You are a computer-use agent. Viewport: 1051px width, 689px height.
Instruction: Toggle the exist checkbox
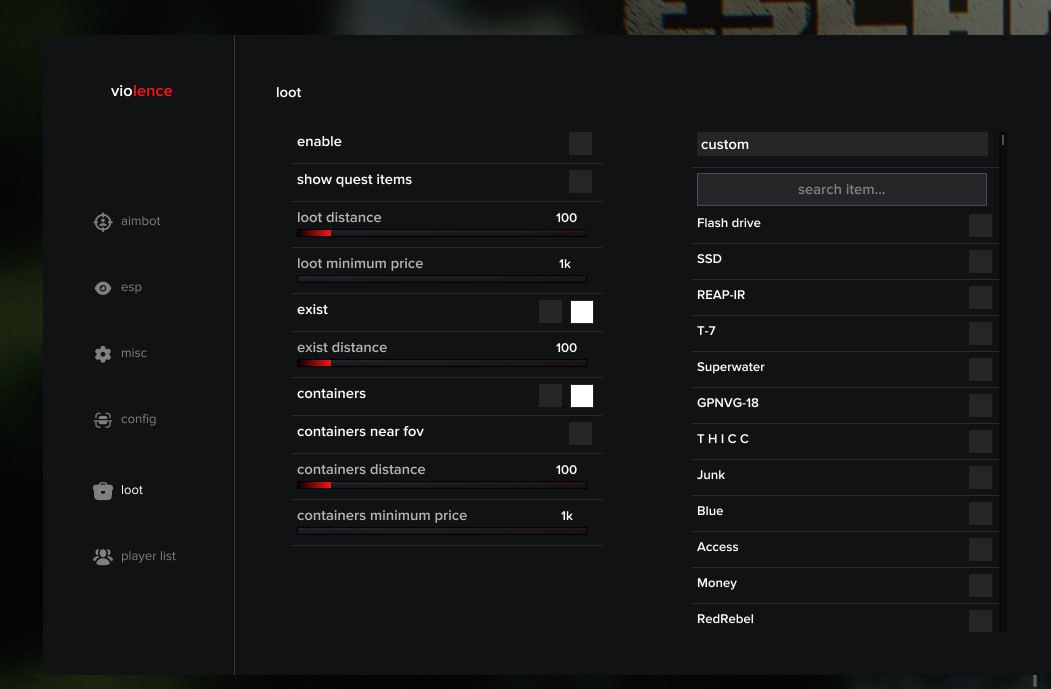(550, 312)
